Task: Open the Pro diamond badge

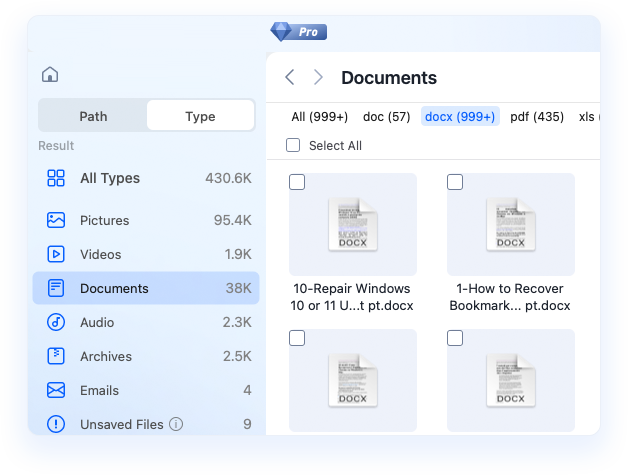Action: (298, 32)
